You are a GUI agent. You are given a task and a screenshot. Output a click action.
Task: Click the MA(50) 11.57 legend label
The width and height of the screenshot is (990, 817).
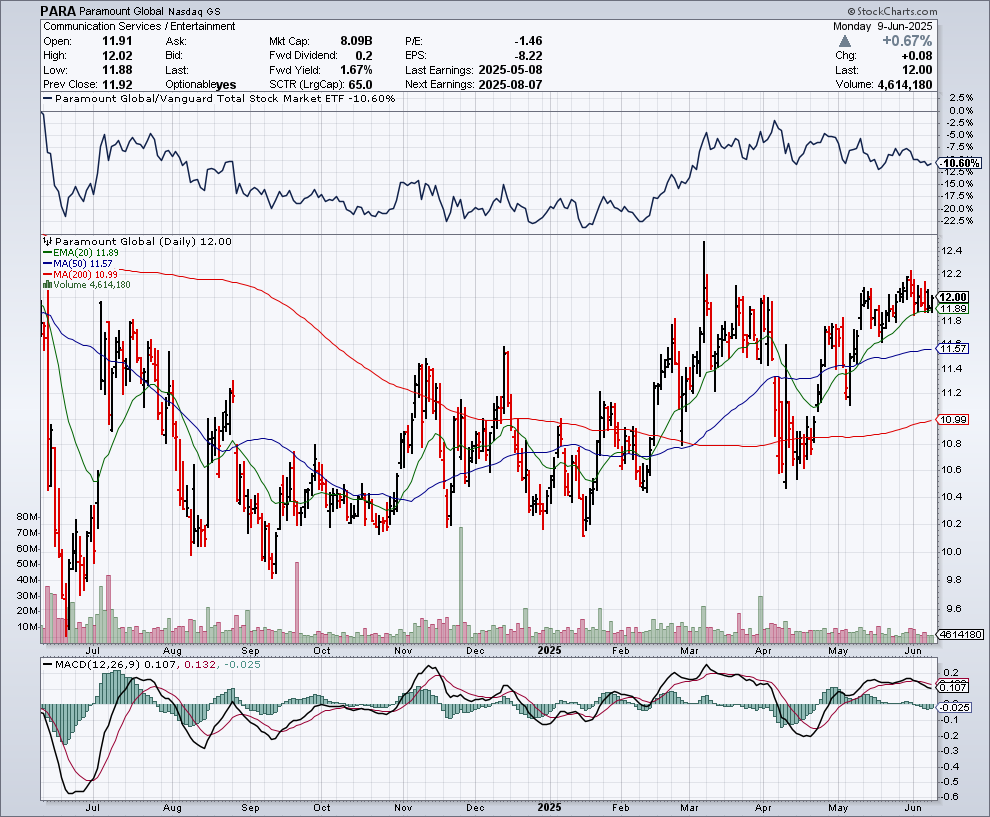click(x=83, y=263)
